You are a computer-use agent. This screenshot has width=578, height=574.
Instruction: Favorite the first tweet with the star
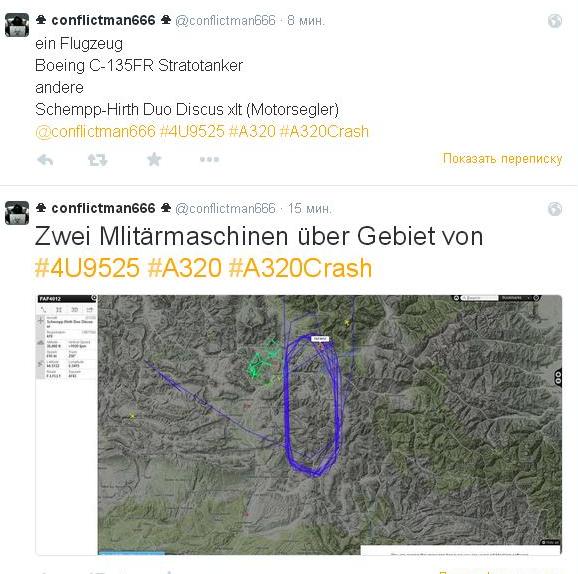pyautogui.click(x=154, y=159)
